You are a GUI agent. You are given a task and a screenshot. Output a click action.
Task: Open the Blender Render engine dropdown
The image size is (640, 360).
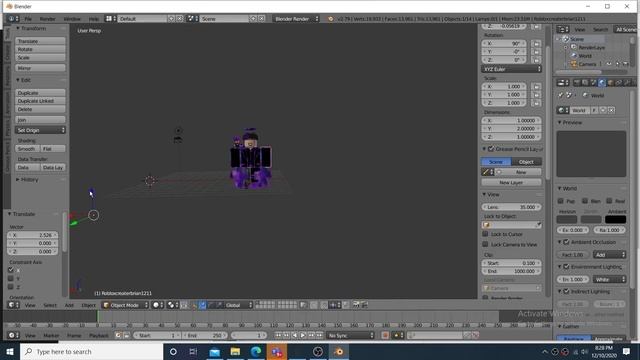296,19
